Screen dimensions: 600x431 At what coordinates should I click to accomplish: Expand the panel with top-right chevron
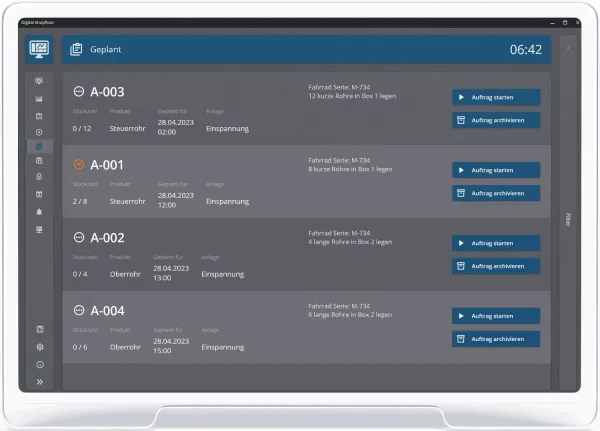tap(568, 48)
